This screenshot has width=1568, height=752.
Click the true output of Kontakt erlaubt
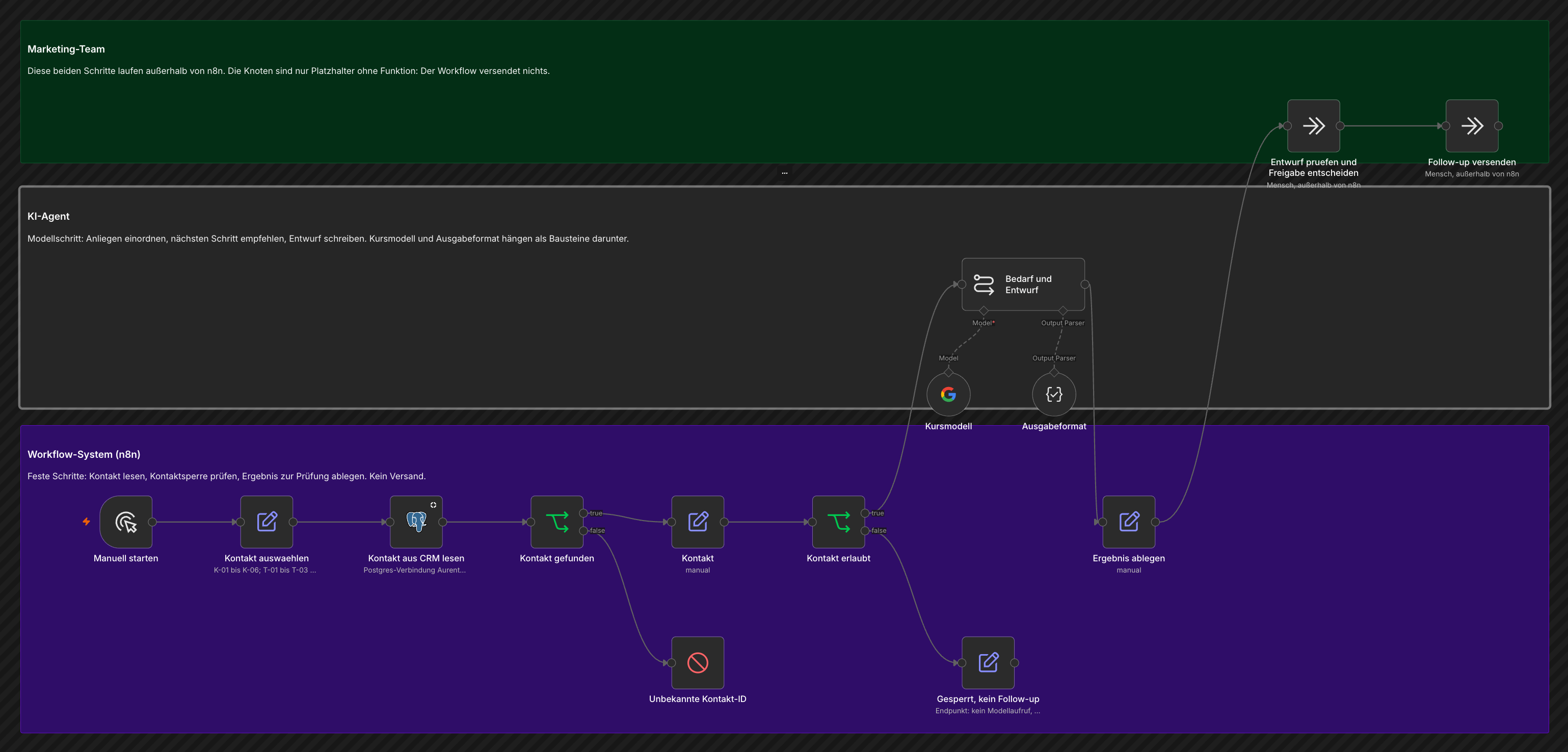865,513
